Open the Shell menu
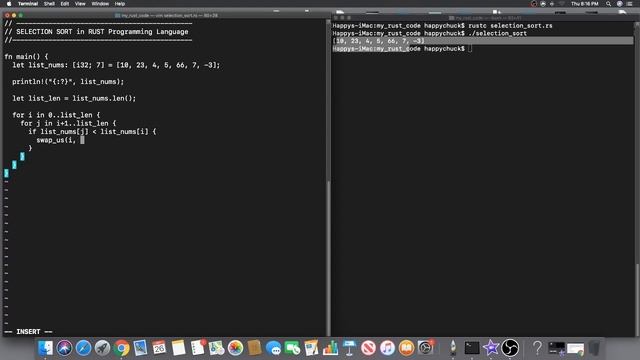The width and height of the screenshot is (640, 360). coord(49,4)
